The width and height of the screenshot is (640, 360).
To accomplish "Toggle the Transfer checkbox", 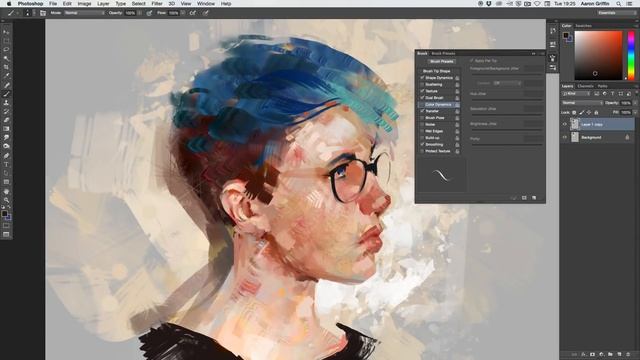I will (422, 111).
